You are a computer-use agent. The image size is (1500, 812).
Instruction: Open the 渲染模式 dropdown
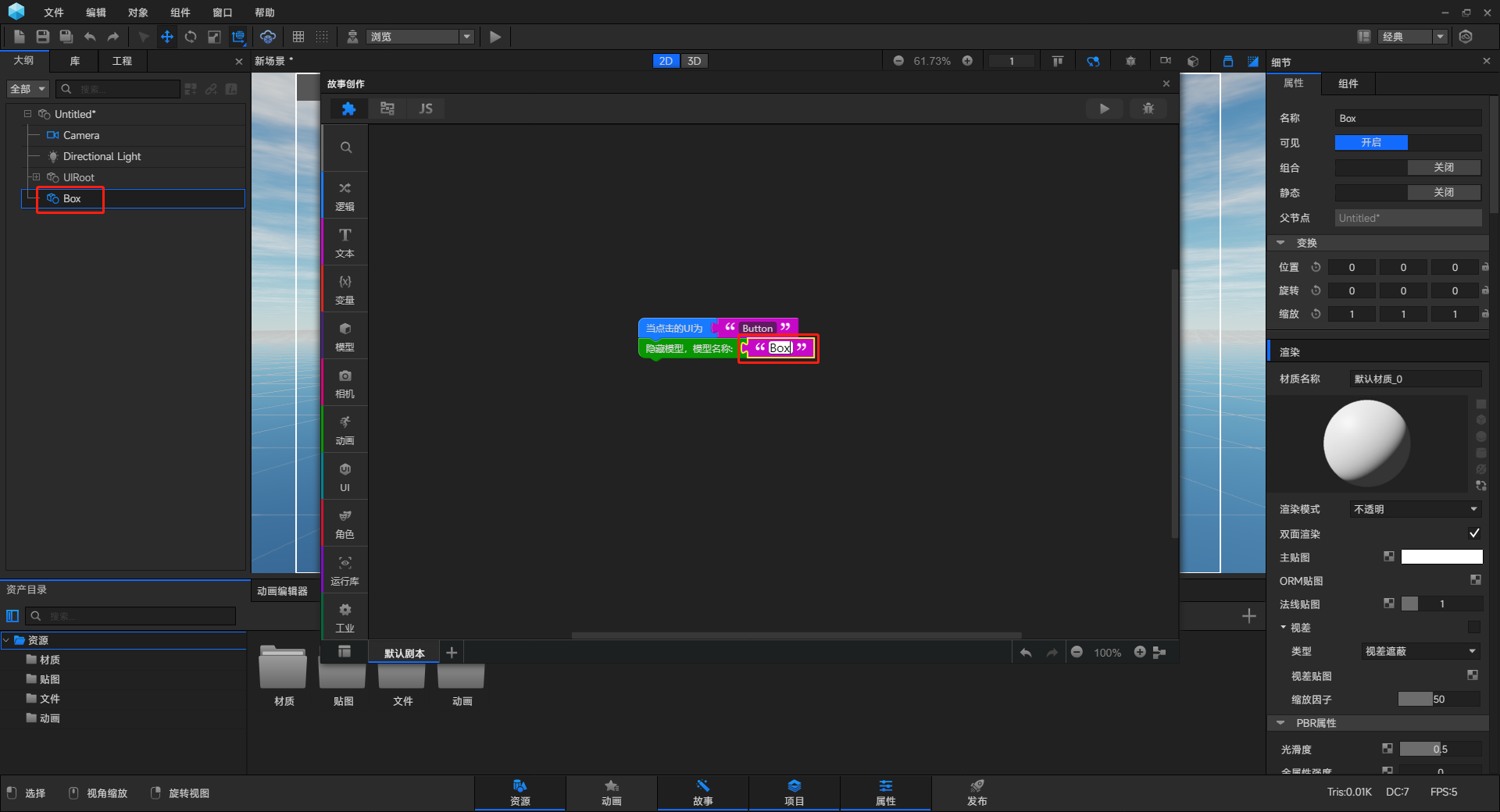1416,509
